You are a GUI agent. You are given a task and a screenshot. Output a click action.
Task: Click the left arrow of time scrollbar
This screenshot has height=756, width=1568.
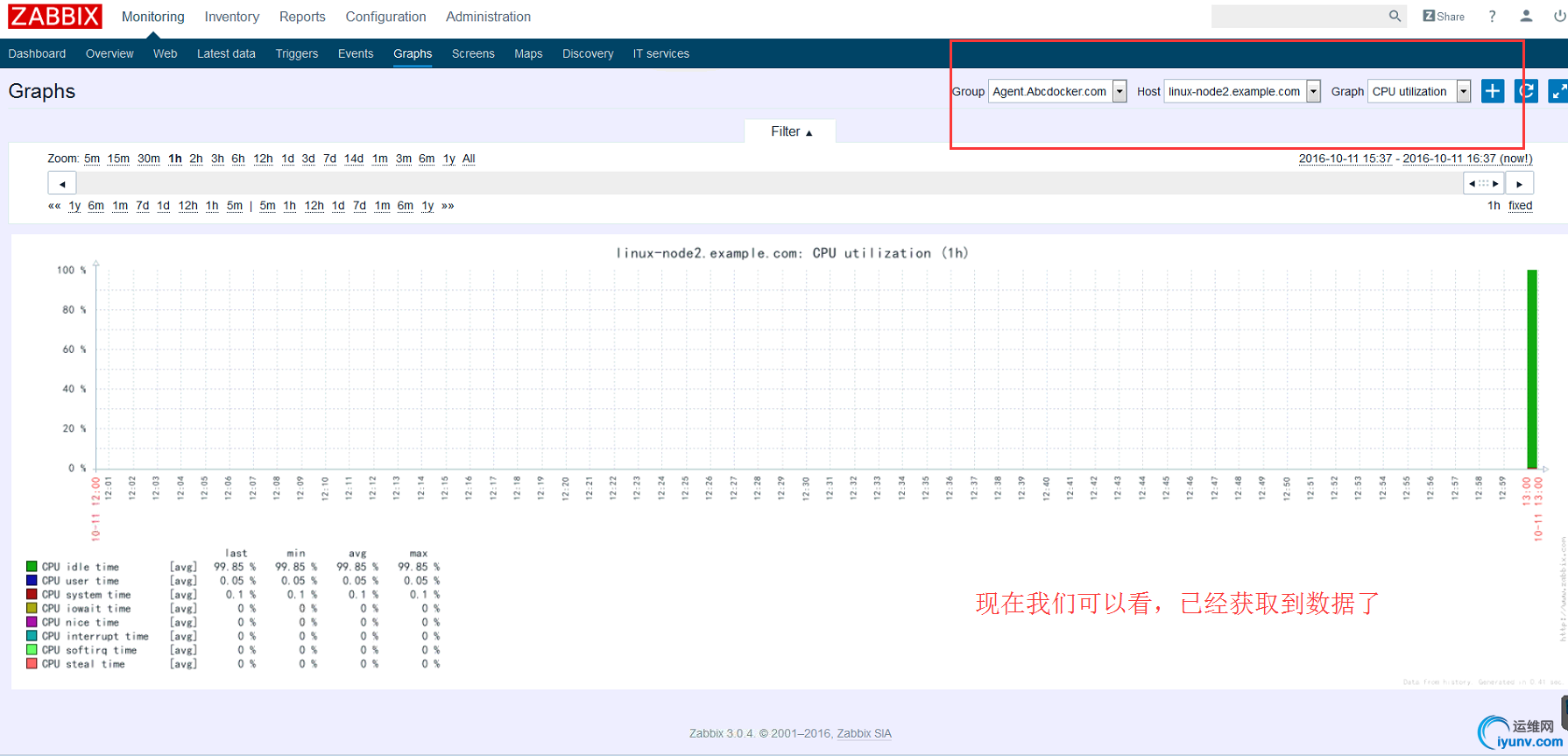click(x=62, y=184)
